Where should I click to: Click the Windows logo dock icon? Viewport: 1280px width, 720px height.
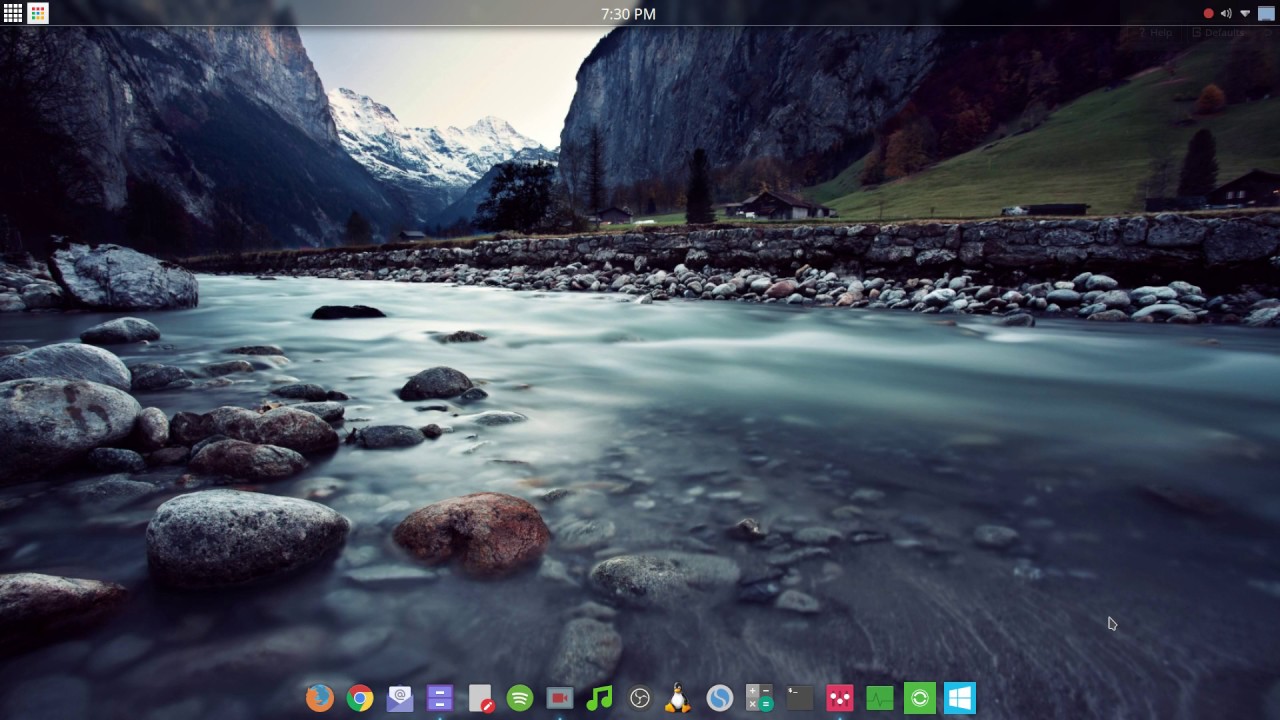[960, 698]
